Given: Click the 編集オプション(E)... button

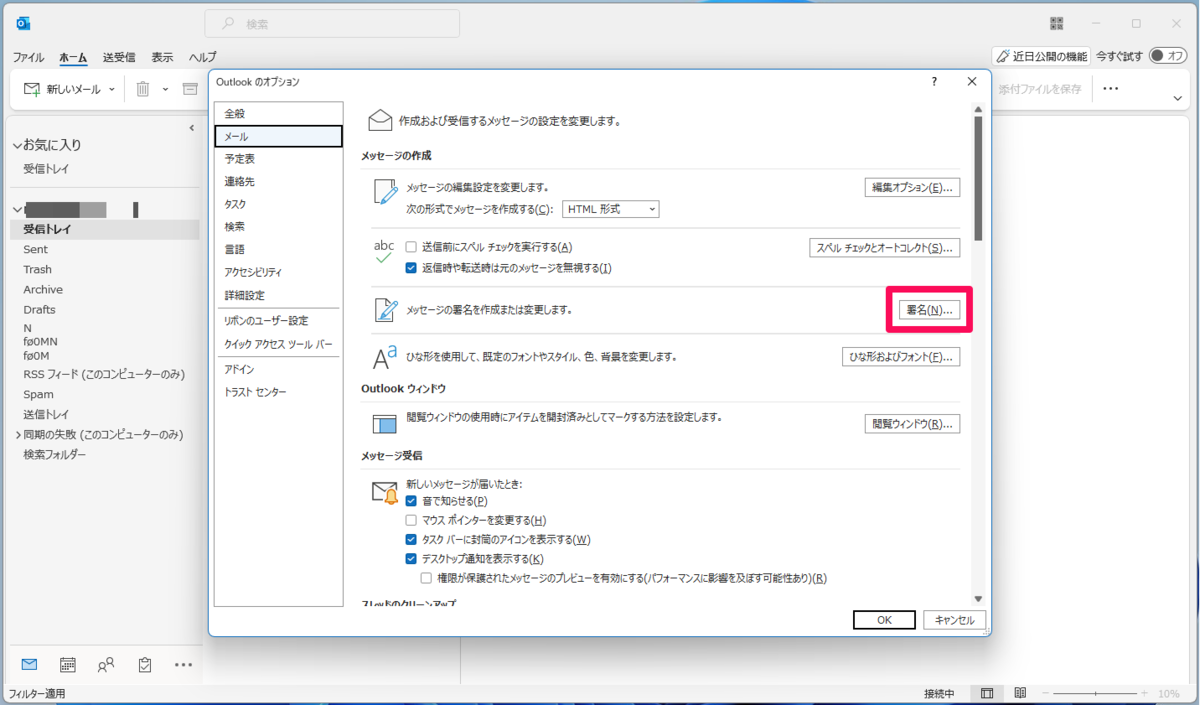Looking at the screenshot, I should [912, 187].
